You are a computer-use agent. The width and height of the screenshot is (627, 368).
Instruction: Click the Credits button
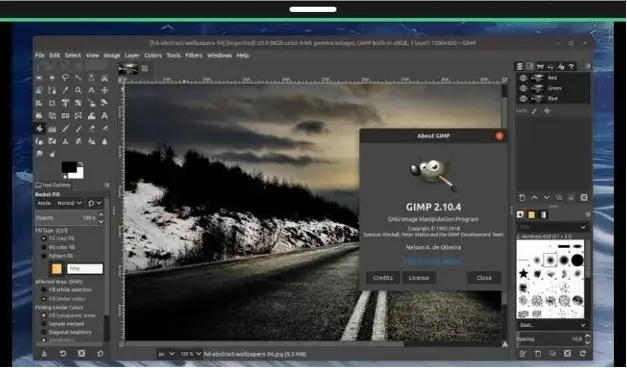point(383,278)
